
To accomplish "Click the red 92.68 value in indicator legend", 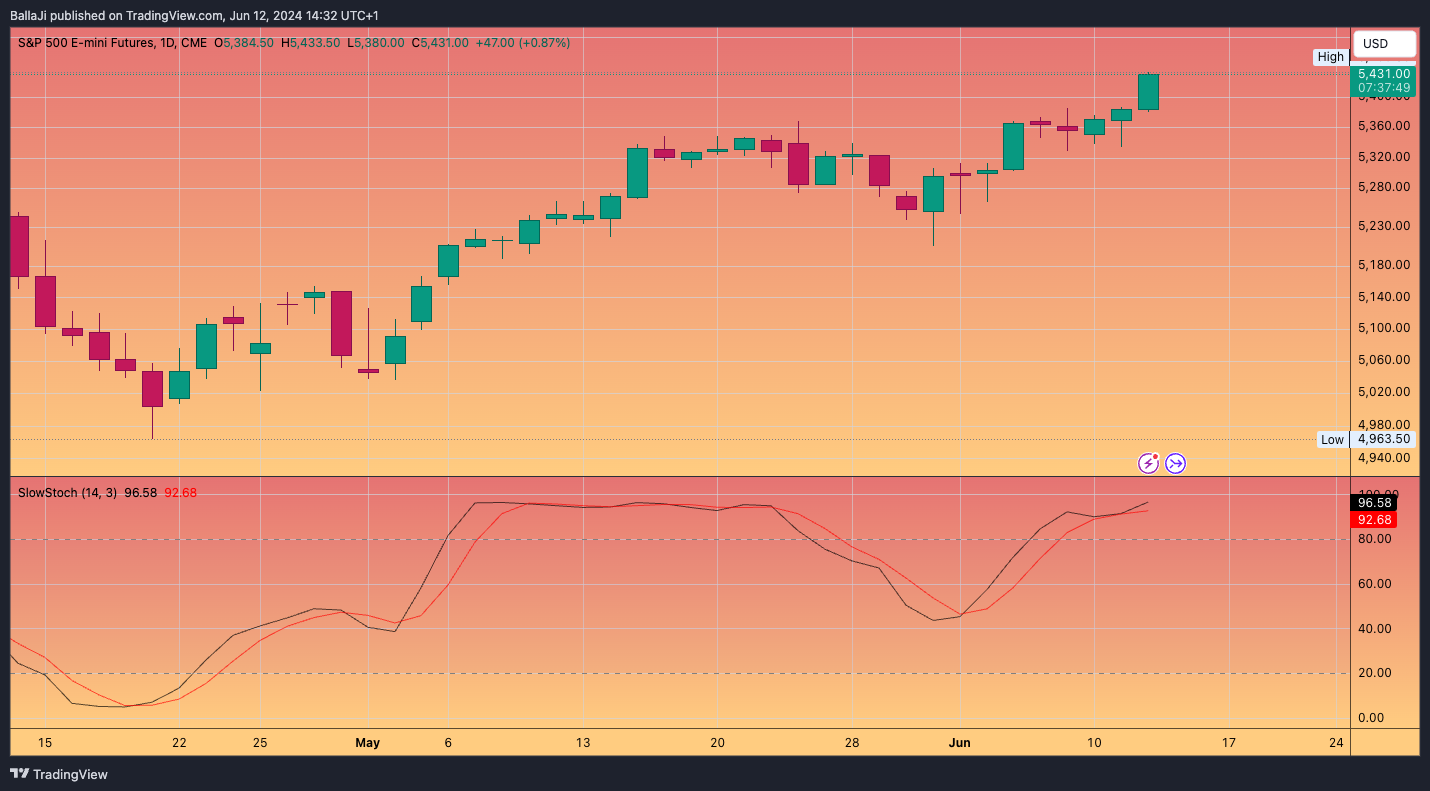I will point(181,492).
